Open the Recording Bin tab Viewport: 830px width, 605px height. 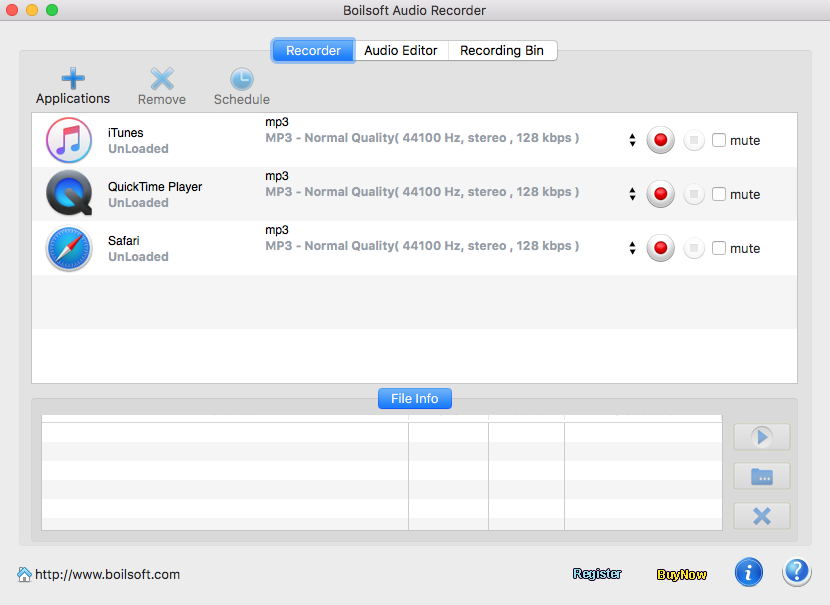tap(502, 51)
